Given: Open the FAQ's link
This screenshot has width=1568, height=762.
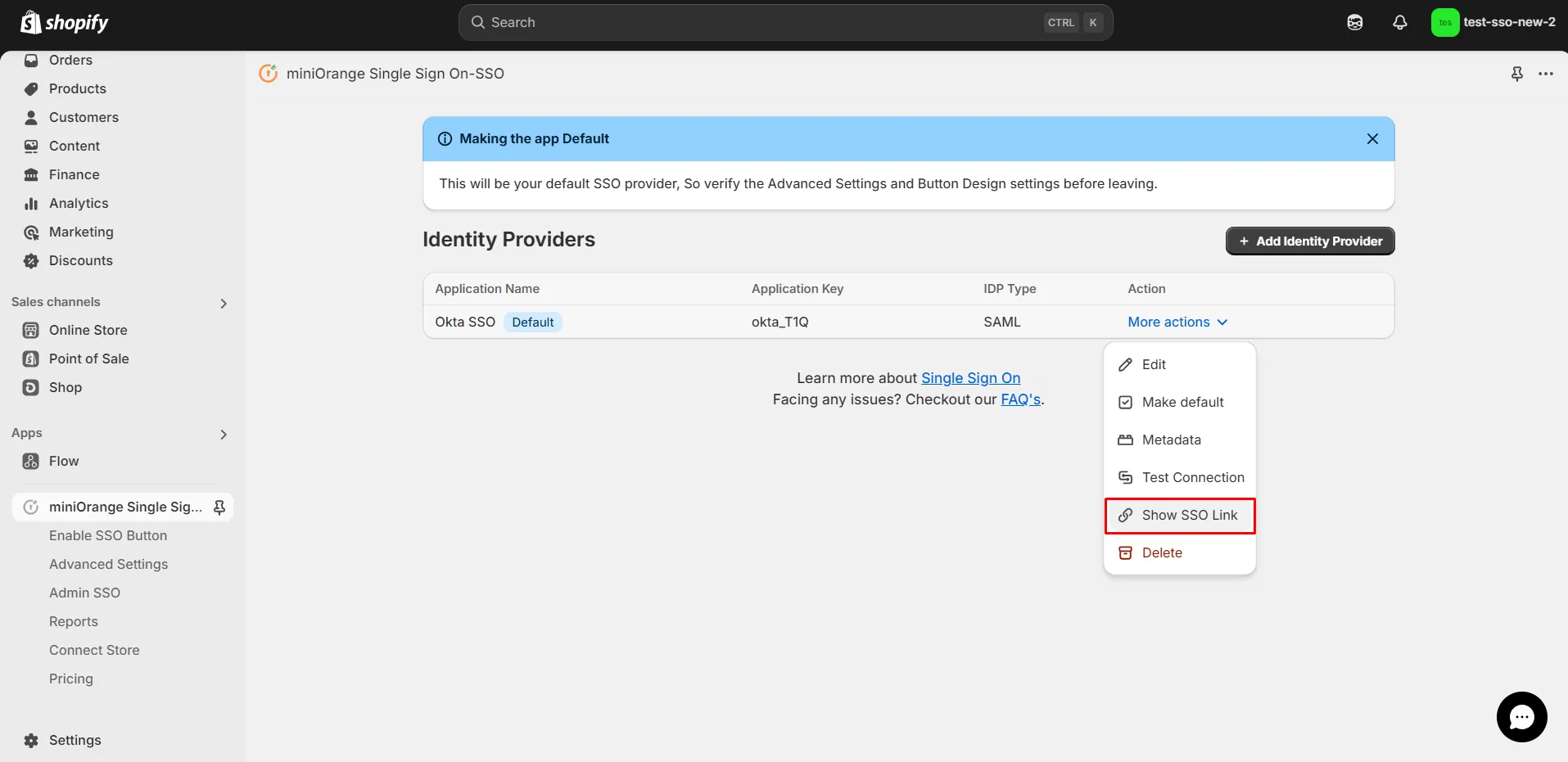Looking at the screenshot, I should (x=1021, y=399).
